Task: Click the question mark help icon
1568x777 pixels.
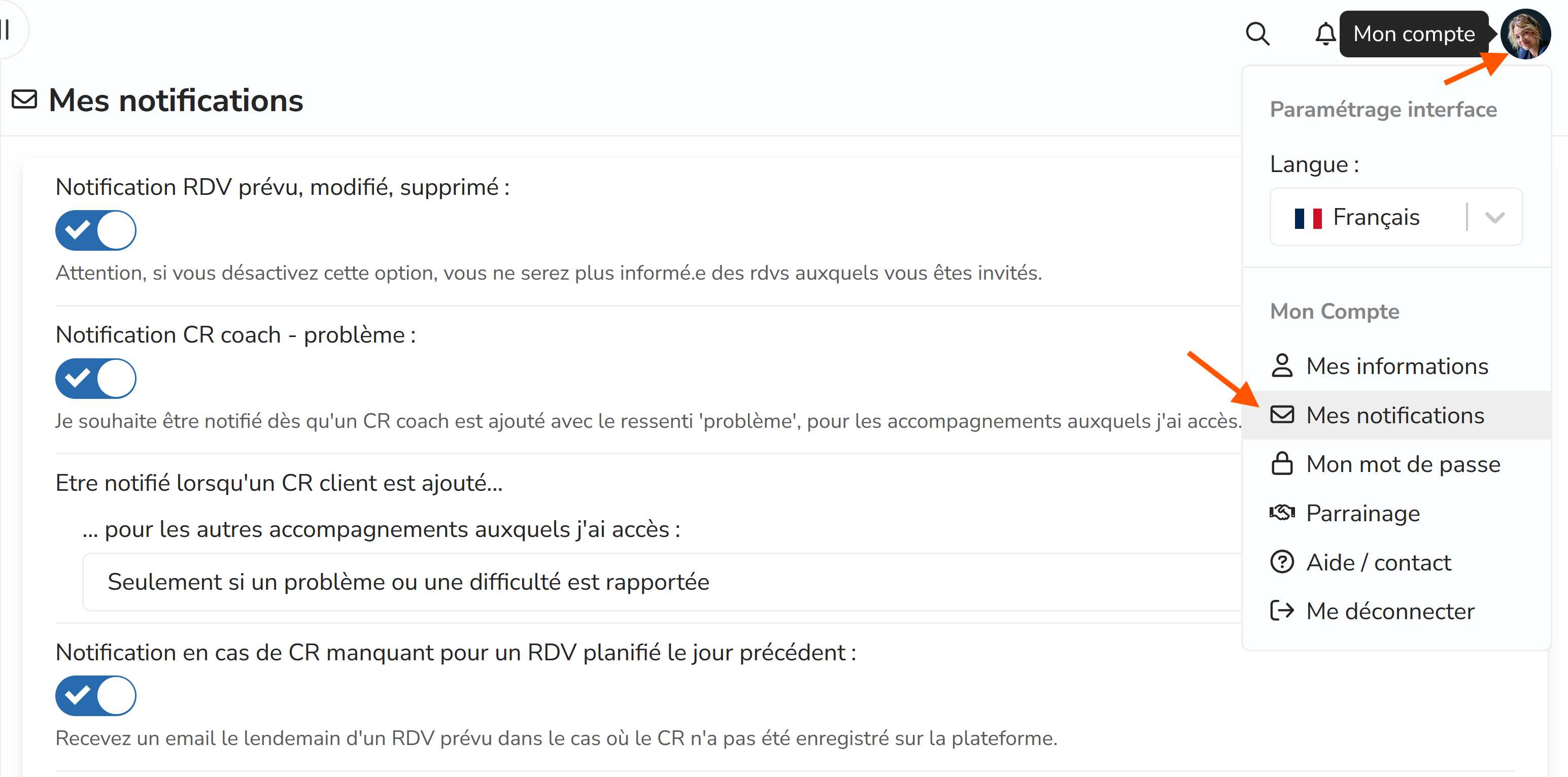Action: pos(1282,562)
